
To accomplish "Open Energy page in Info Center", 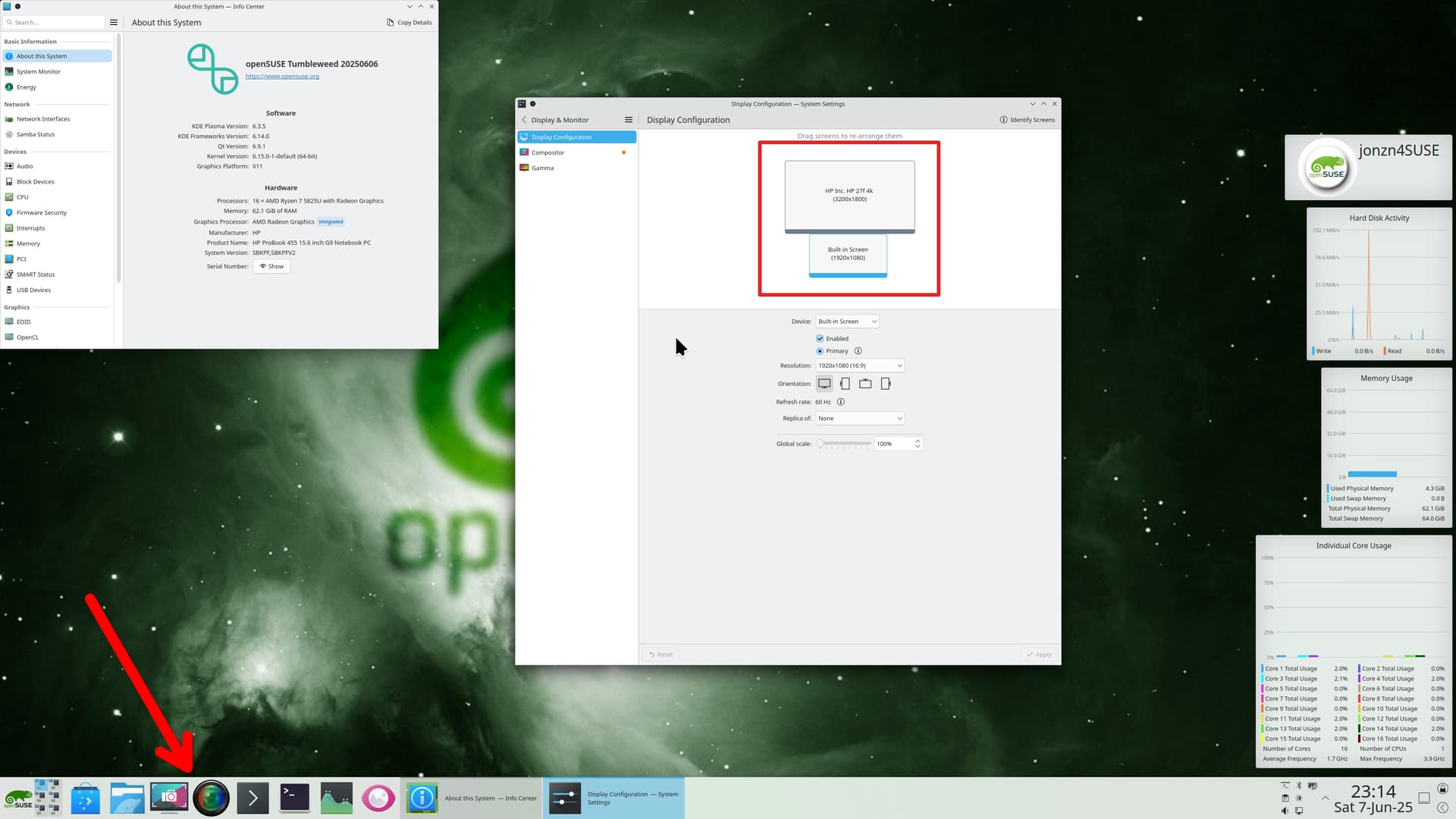I will [x=58, y=87].
